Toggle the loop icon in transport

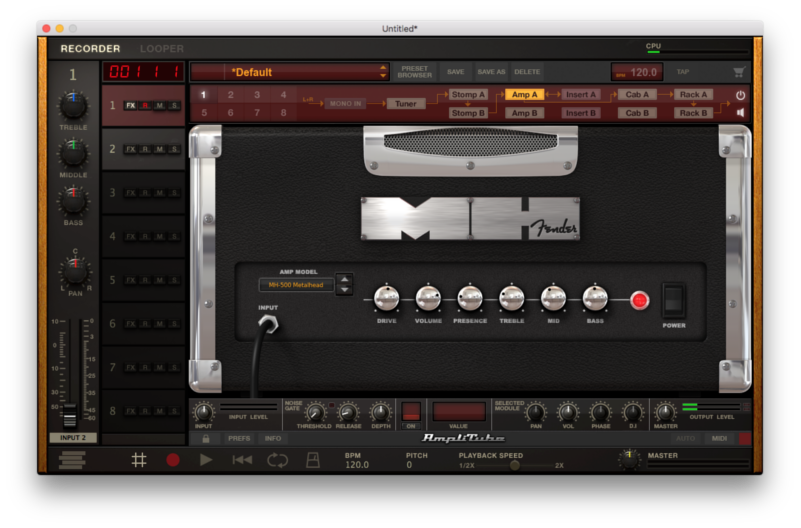point(277,460)
